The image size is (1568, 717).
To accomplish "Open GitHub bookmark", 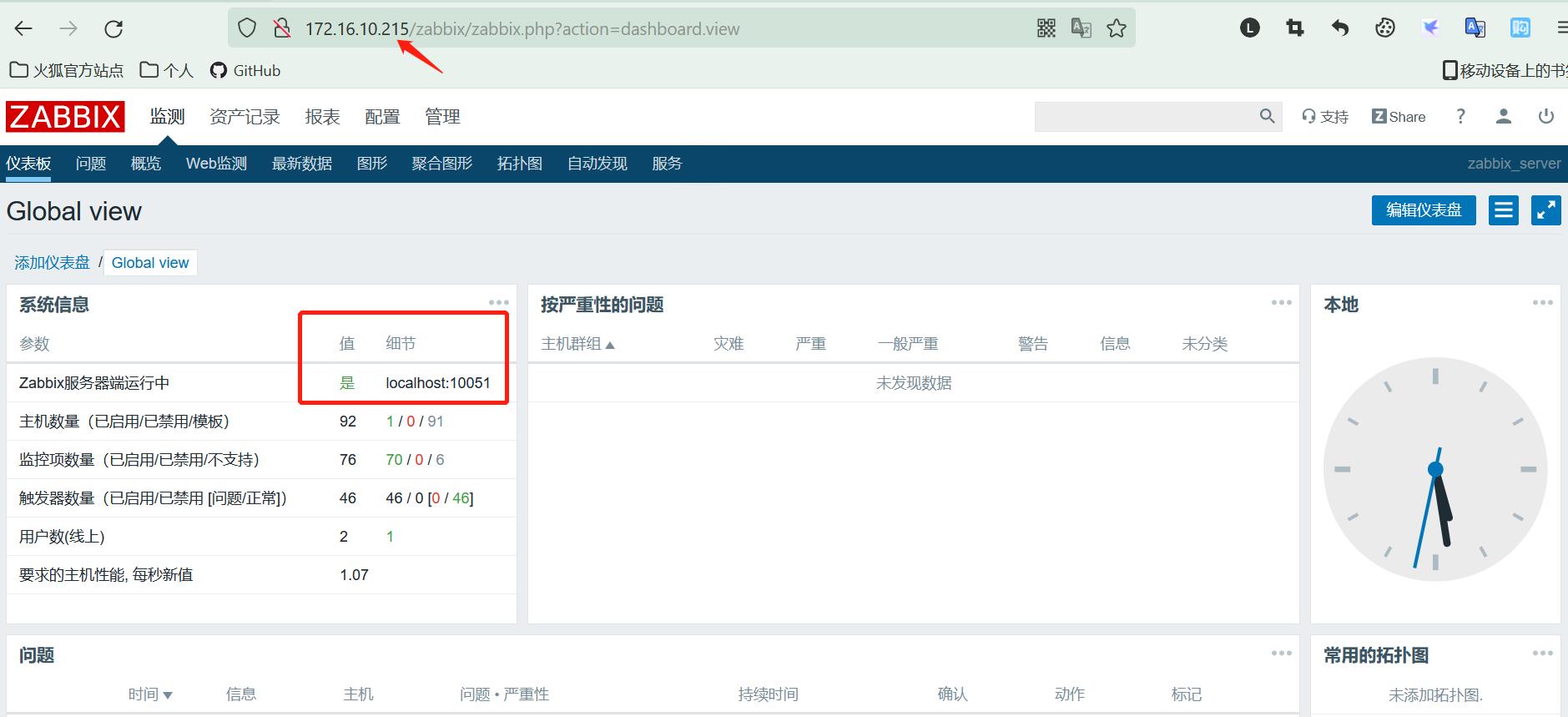I will 245,70.
